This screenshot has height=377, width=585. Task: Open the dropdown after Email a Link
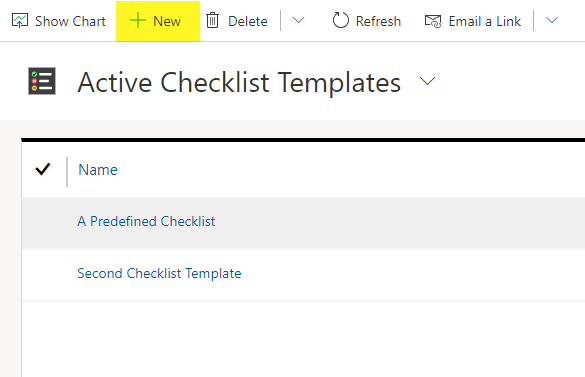click(x=552, y=21)
